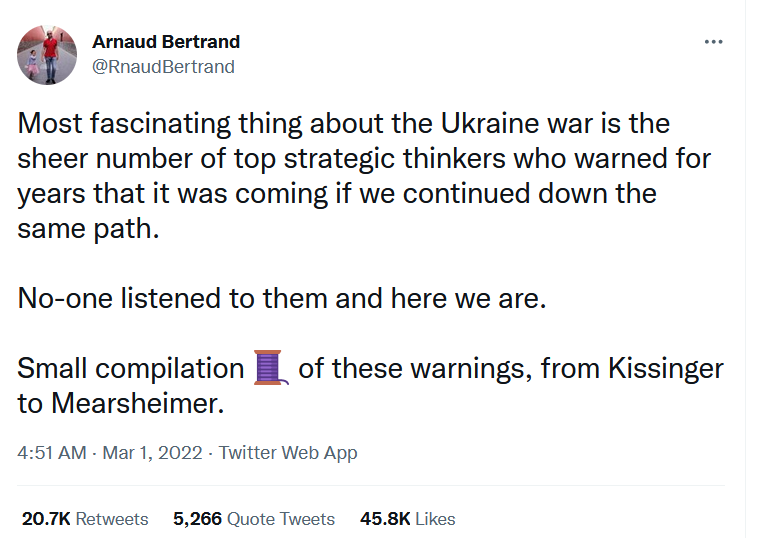View the 20.7K Retweets list
Image resolution: width=758 pixels, height=538 pixels.
tap(85, 519)
